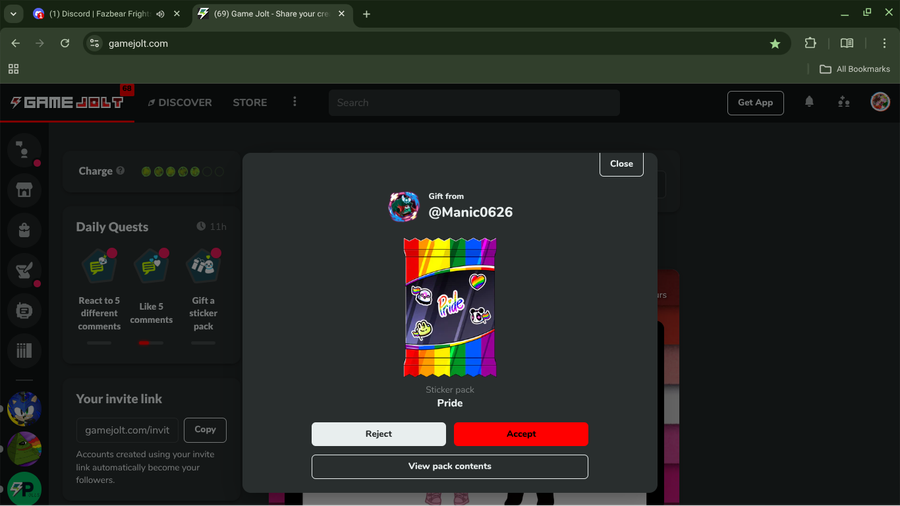
Task: Open the game library sidebar icon
Action: (24, 351)
